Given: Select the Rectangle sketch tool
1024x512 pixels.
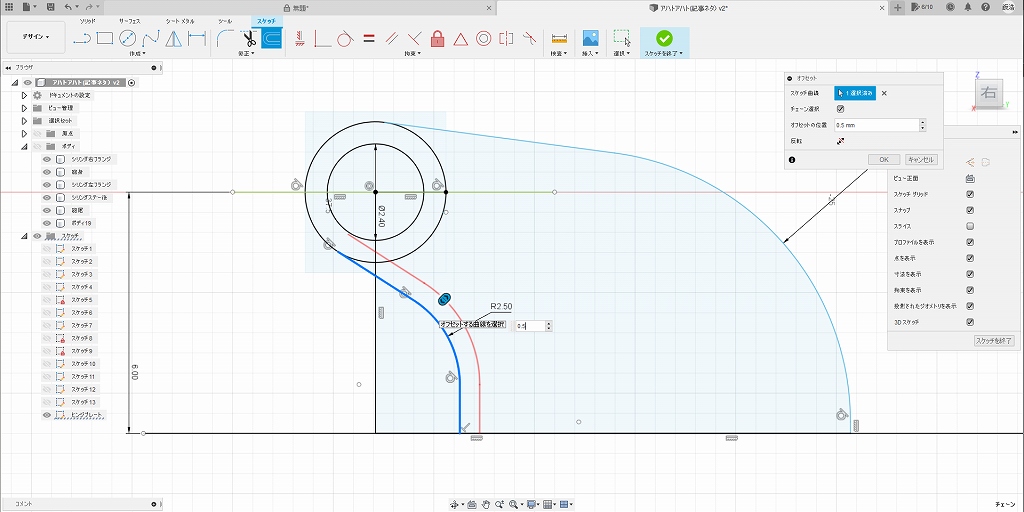Looking at the screenshot, I should tap(105, 39).
